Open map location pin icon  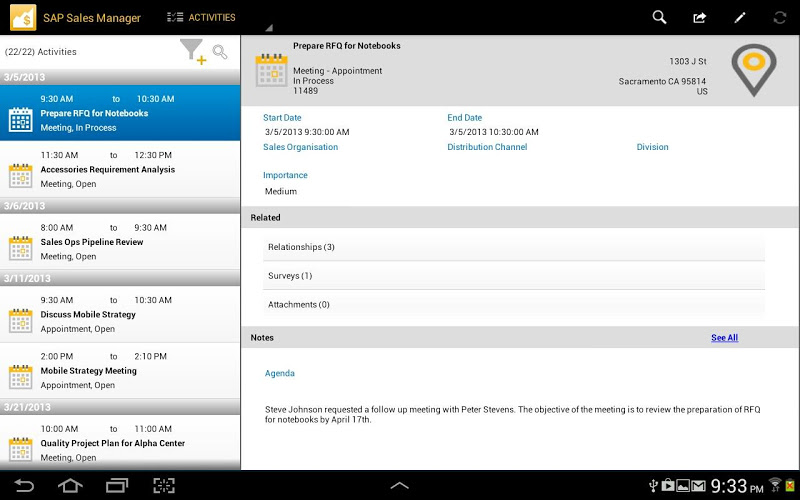point(754,70)
